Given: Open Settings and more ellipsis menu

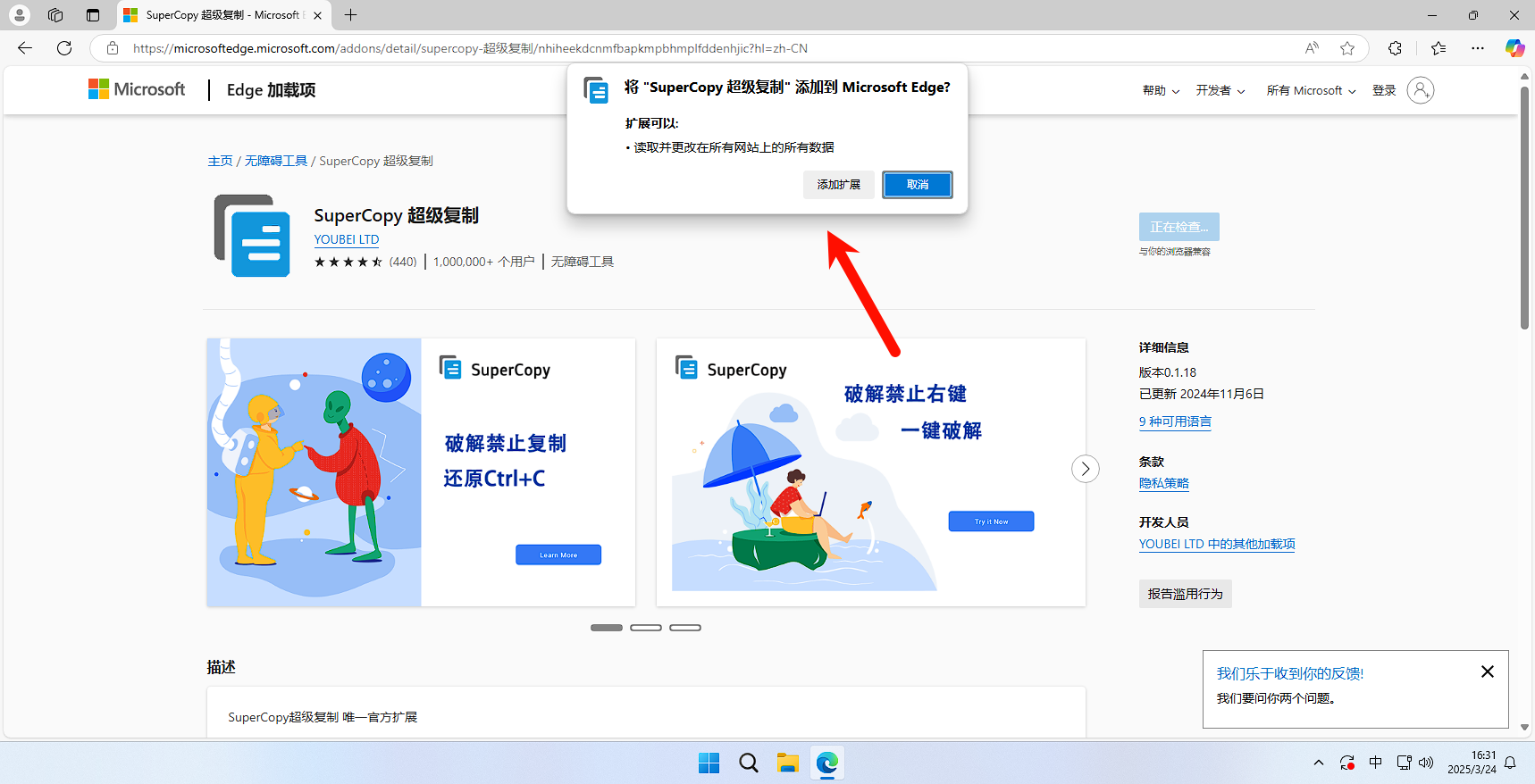Looking at the screenshot, I should pyautogui.click(x=1478, y=48).
